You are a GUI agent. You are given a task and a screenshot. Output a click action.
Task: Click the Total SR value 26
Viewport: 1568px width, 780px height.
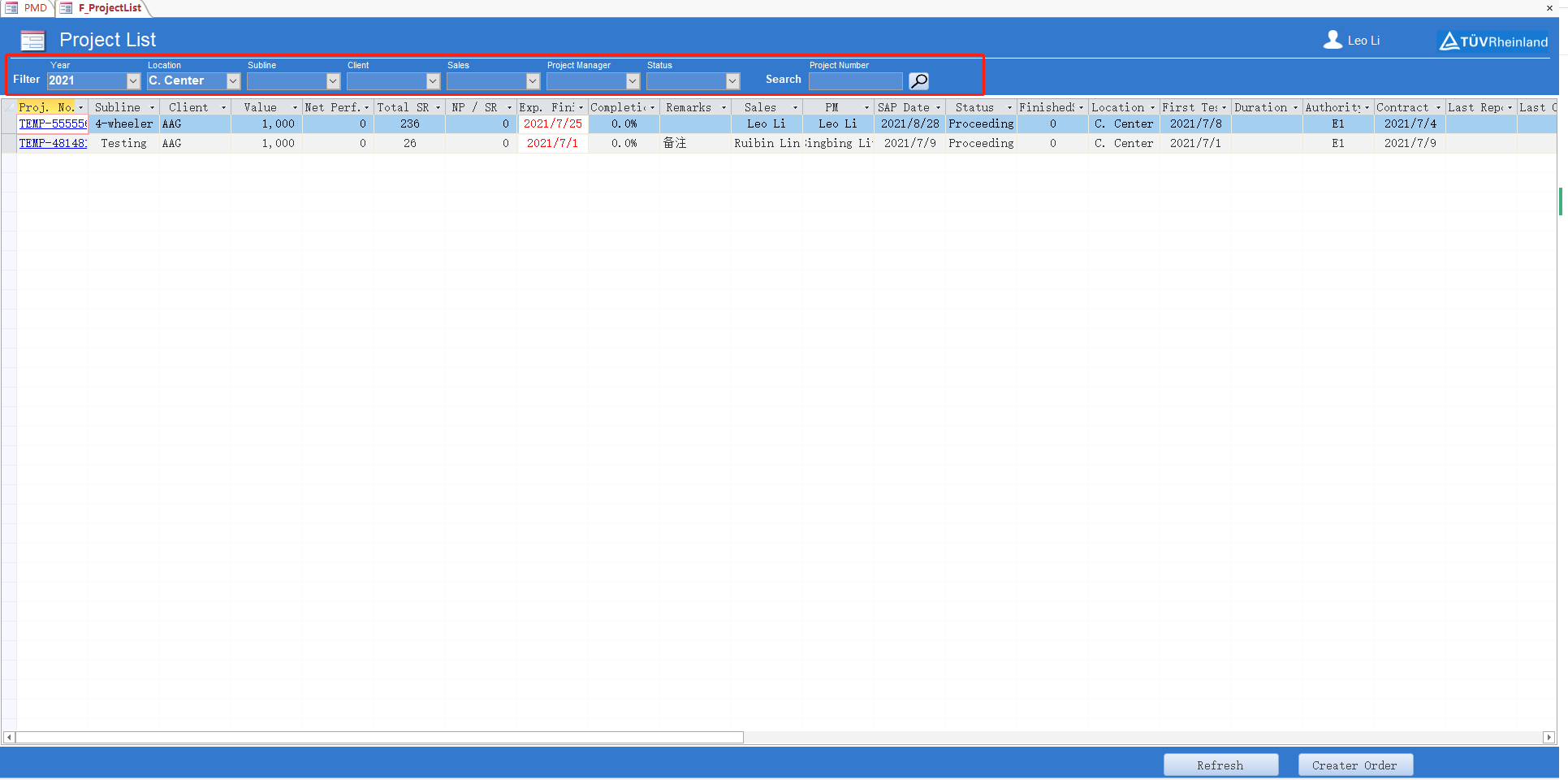point(409,143)
